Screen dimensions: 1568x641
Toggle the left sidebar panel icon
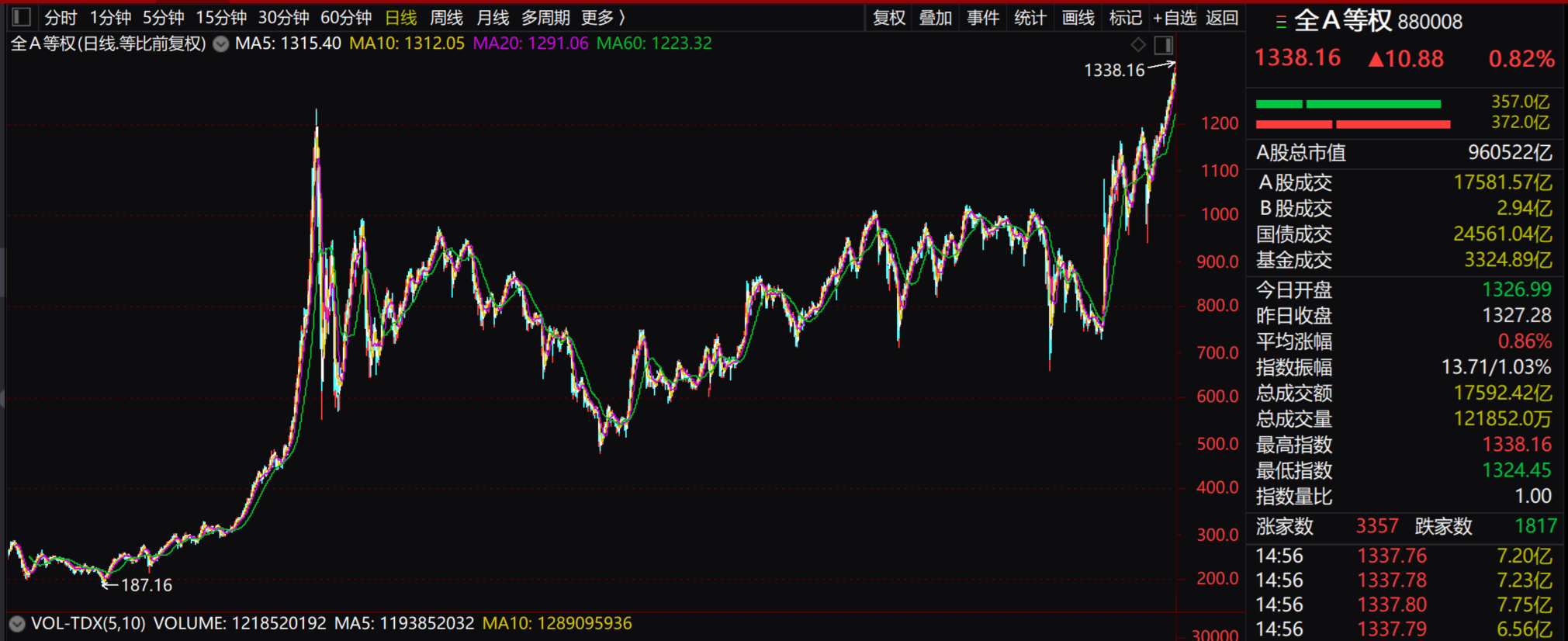point(22,17)
